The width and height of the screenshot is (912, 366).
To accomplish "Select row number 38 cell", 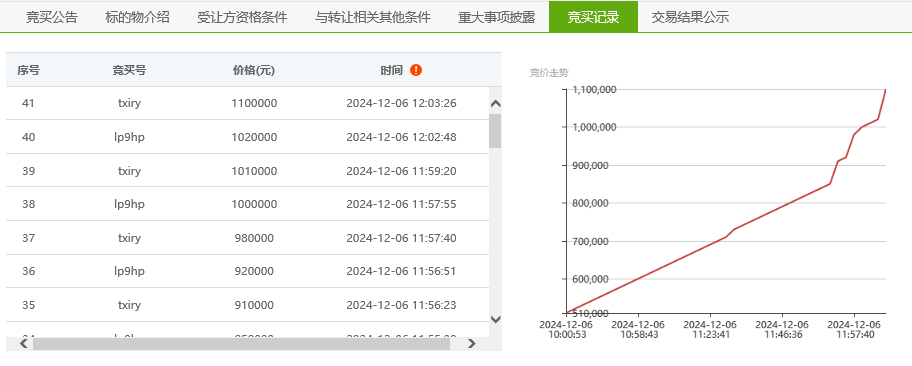I will [28, 204].
